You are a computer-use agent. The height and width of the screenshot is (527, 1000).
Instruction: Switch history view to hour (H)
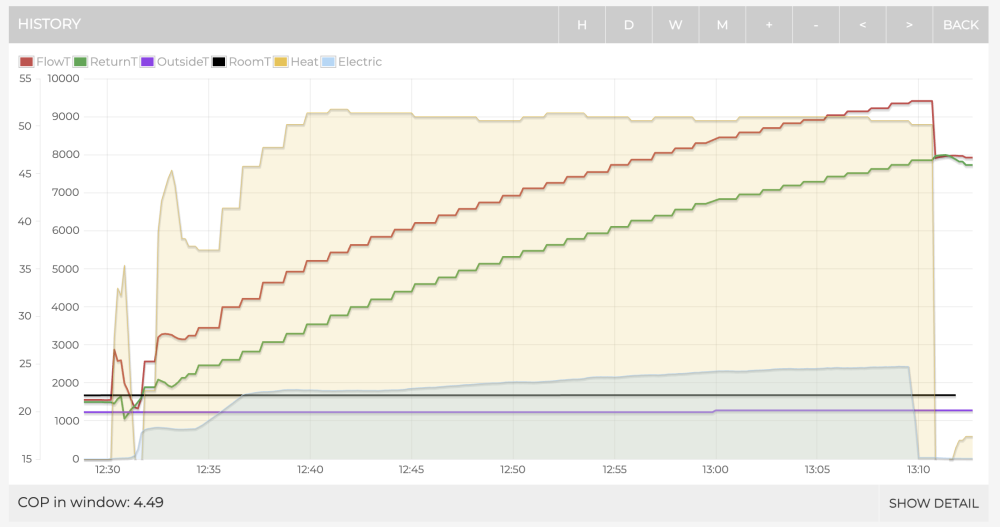[x=582, y=25]
